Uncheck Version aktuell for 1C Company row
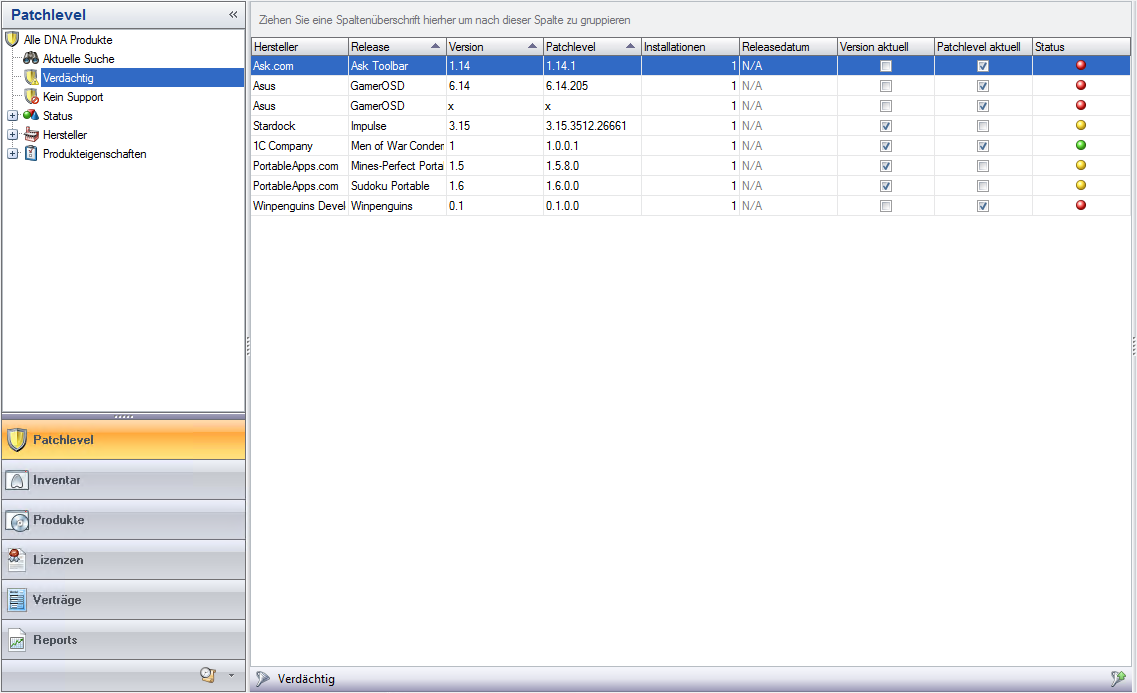 click(885, 146)
